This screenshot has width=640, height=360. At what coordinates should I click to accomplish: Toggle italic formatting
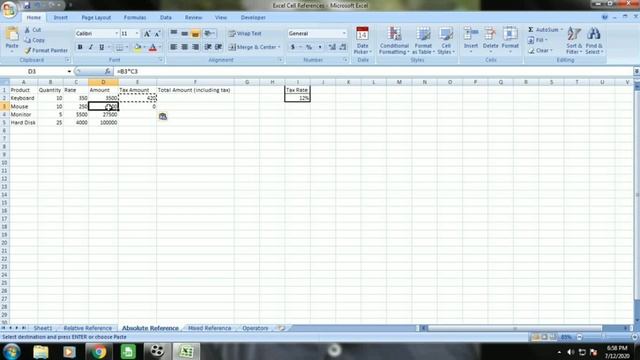[x=91, y=47]
